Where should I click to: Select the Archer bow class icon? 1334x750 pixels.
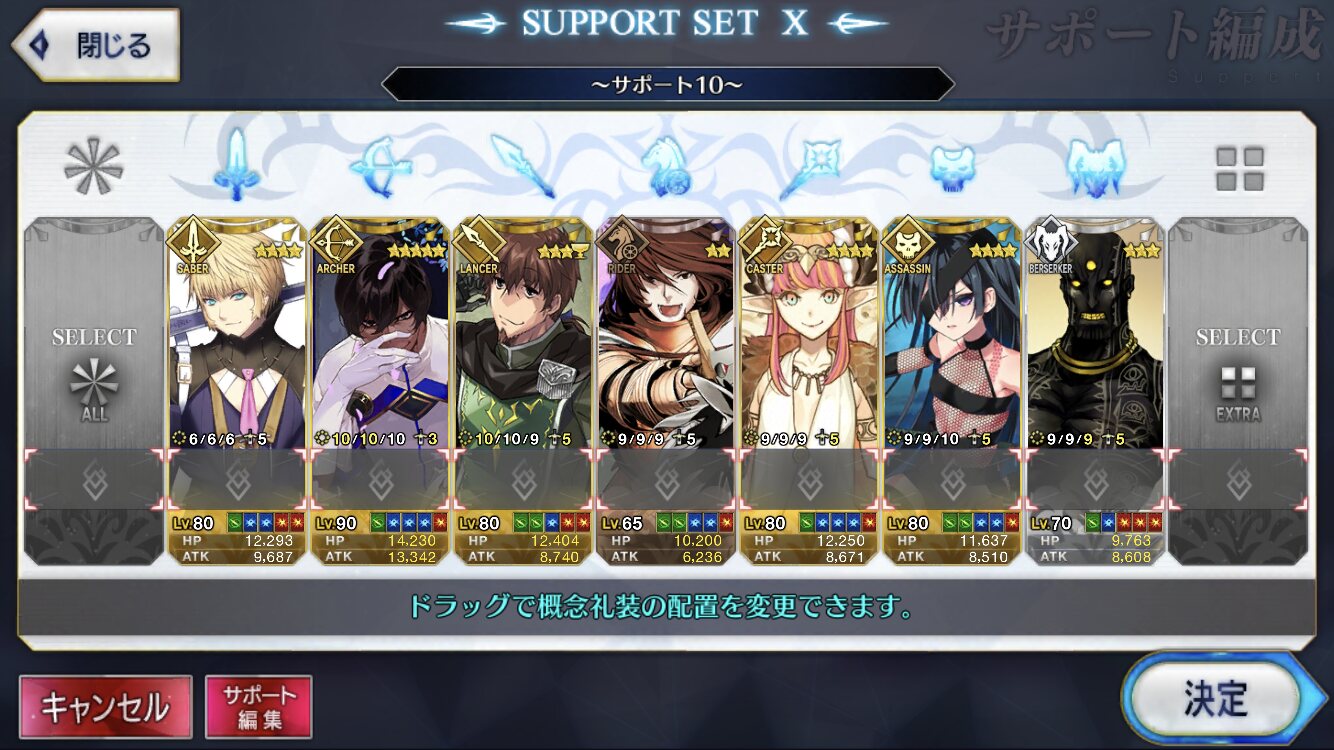[380, 163]
